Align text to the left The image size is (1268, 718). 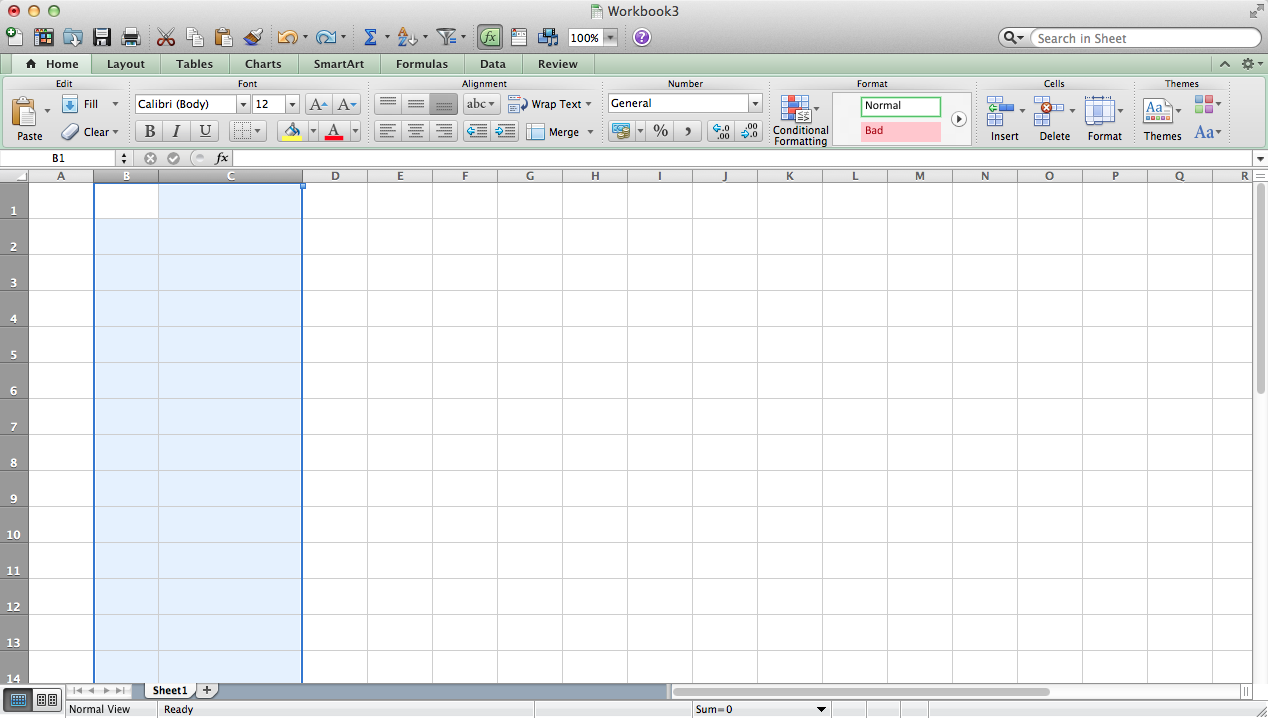[388, 131]
